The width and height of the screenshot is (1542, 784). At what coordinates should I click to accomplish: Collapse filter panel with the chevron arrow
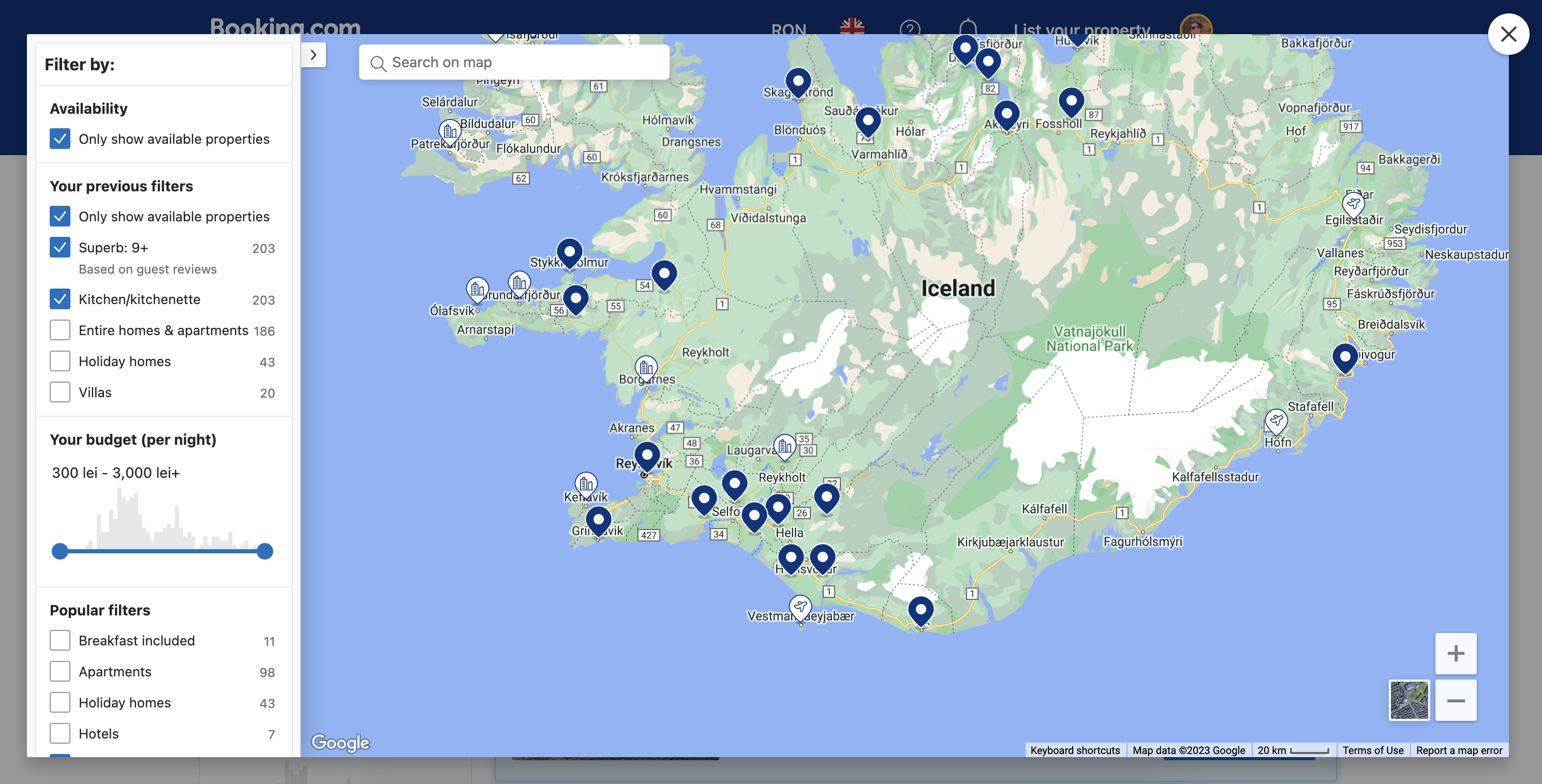[x=313, y=55]
